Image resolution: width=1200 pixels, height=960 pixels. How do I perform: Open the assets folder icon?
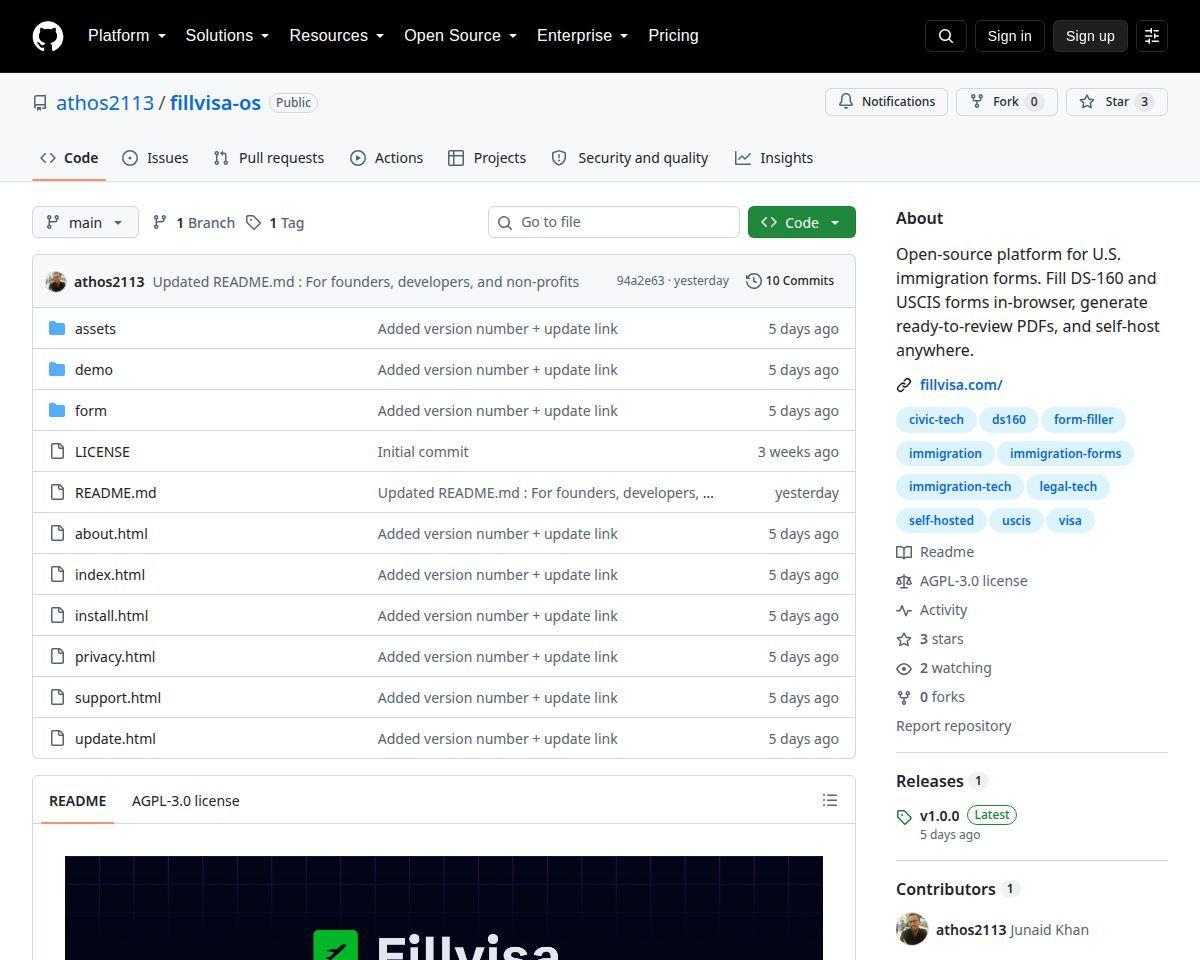tap(57, 328)
